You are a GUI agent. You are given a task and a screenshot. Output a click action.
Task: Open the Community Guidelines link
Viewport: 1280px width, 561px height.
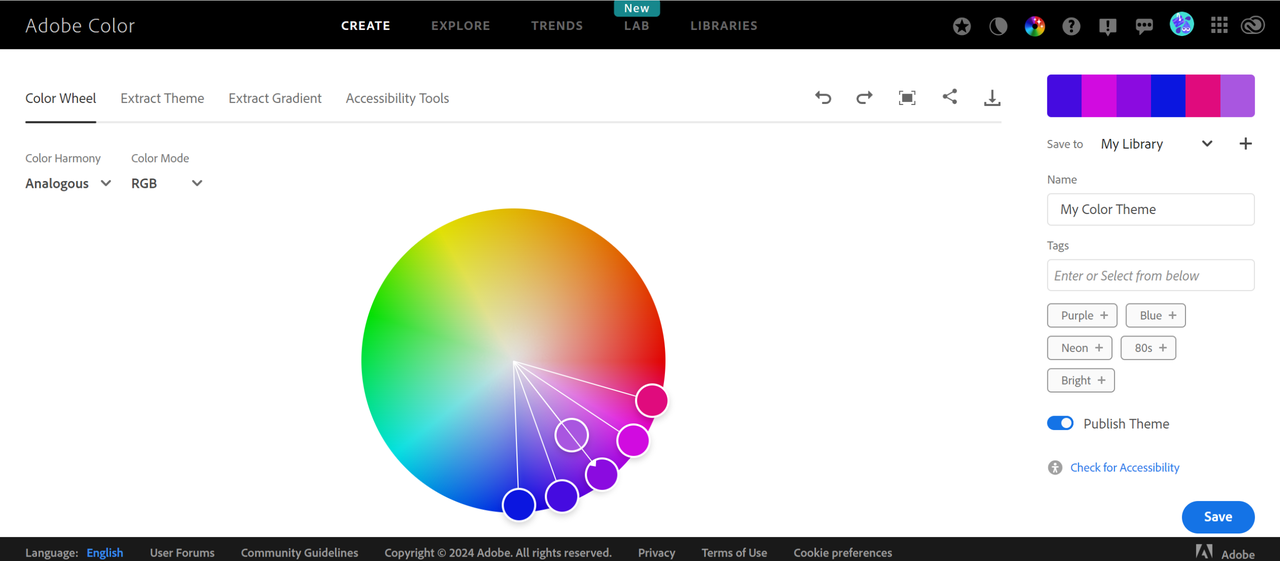click(299, 552)
